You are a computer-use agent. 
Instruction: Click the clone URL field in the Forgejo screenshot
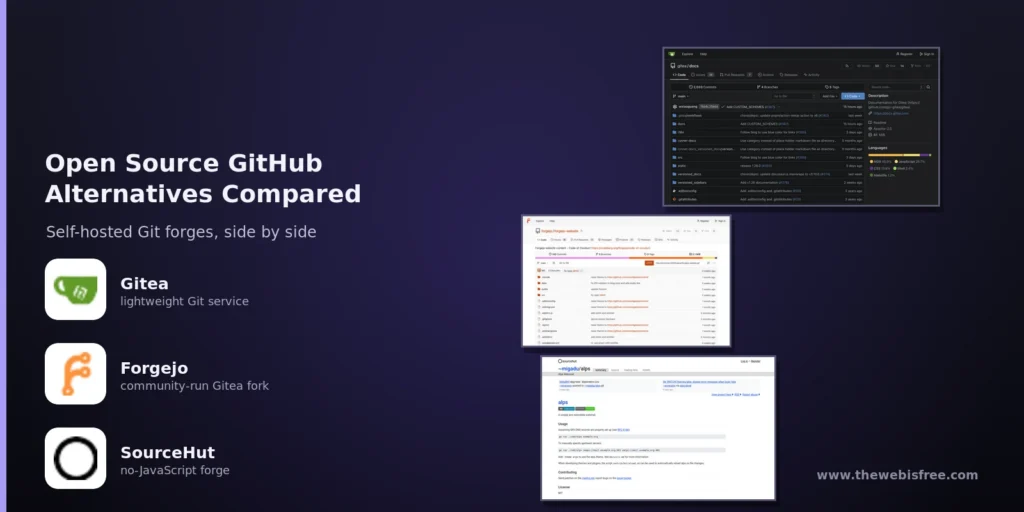click(x=678, y=263)
